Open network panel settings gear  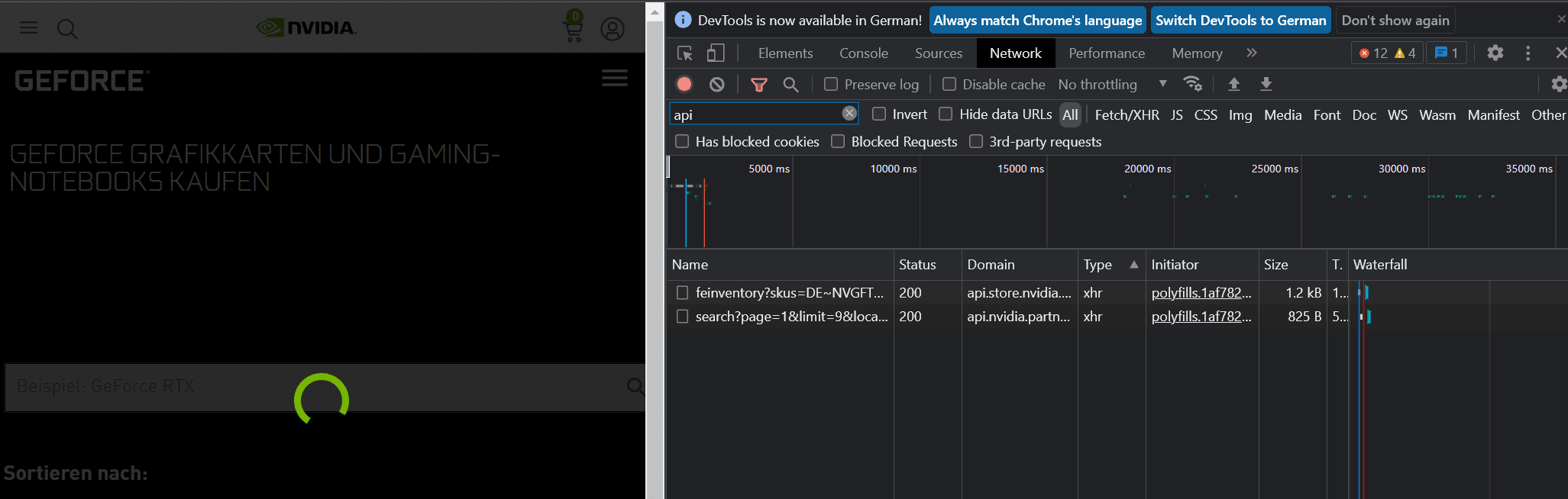(1559, 84)
